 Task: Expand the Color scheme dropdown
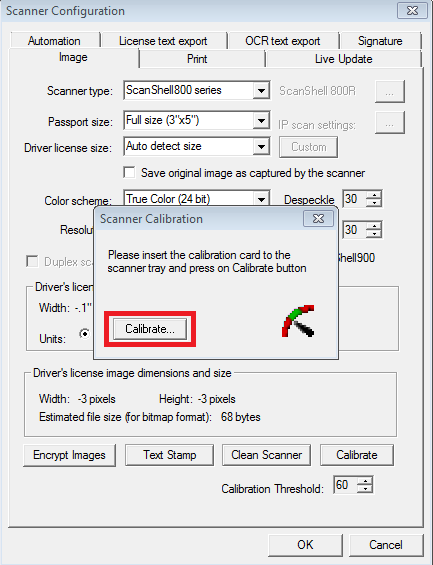tap(261, 199)
